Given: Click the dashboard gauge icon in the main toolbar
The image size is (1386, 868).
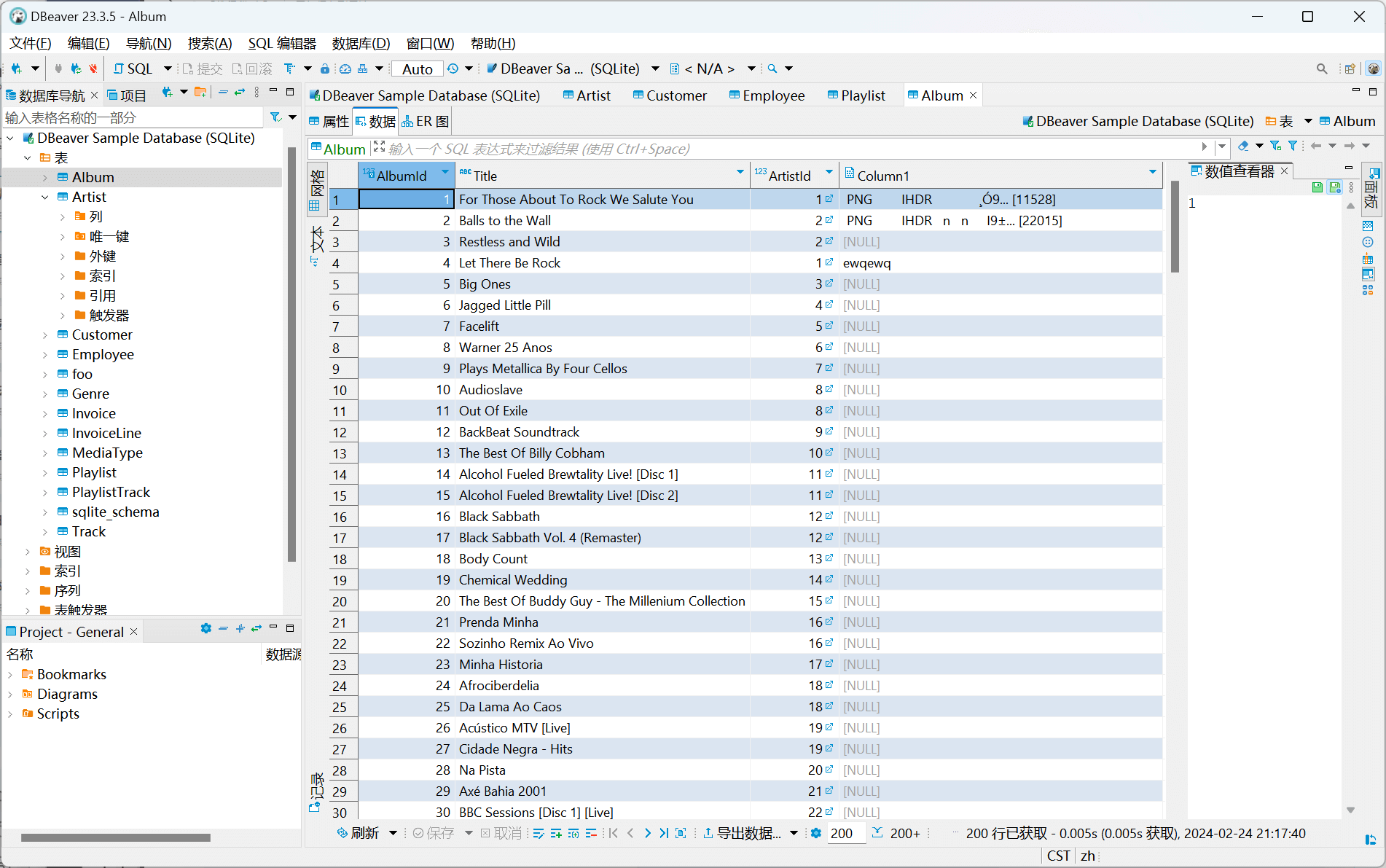Looking at the screenshot, I should [x=345, y=69].
